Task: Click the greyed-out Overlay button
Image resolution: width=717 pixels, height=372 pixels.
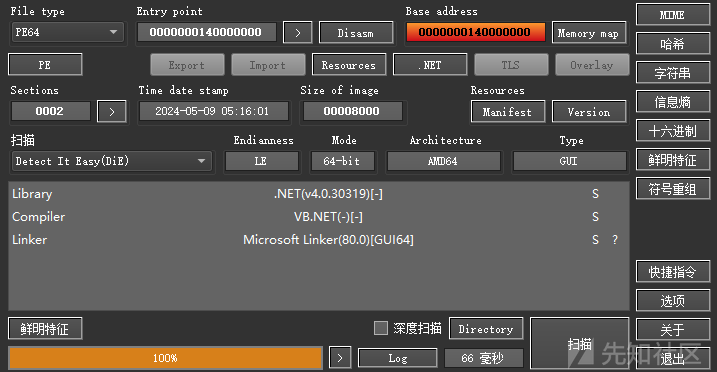Action: 592,65
